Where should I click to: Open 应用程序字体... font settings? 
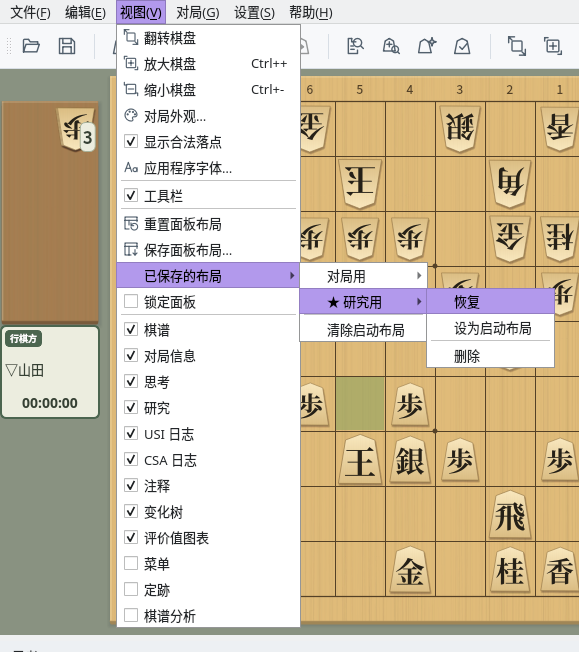208,168
